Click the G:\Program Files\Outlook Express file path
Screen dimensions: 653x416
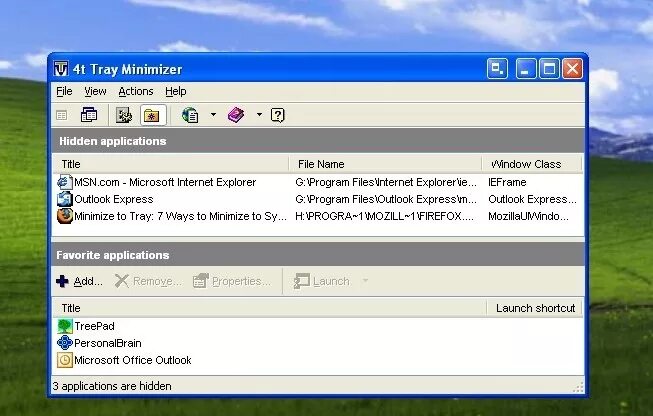(386, 199)
